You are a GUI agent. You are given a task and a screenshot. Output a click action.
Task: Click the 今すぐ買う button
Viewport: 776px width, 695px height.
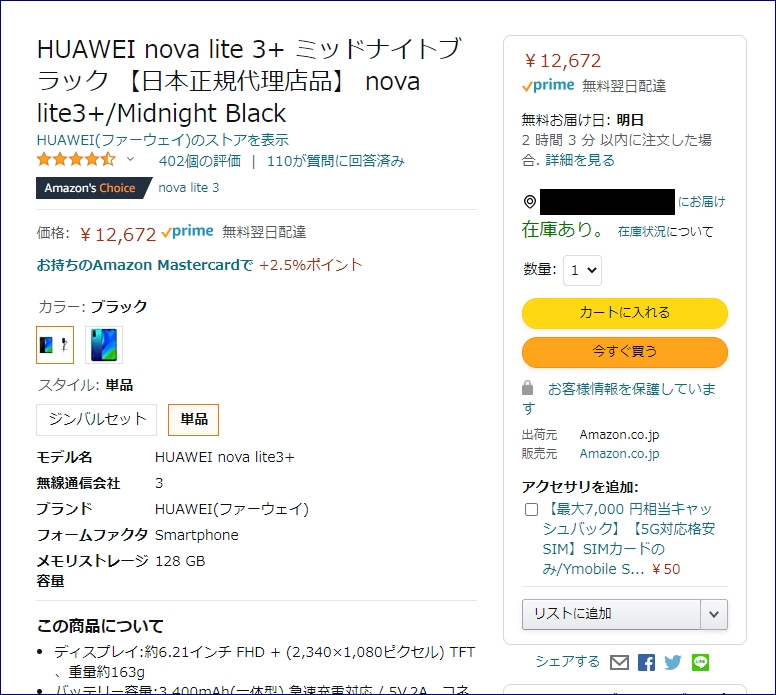pyautogui.click(x=624, y=352)
